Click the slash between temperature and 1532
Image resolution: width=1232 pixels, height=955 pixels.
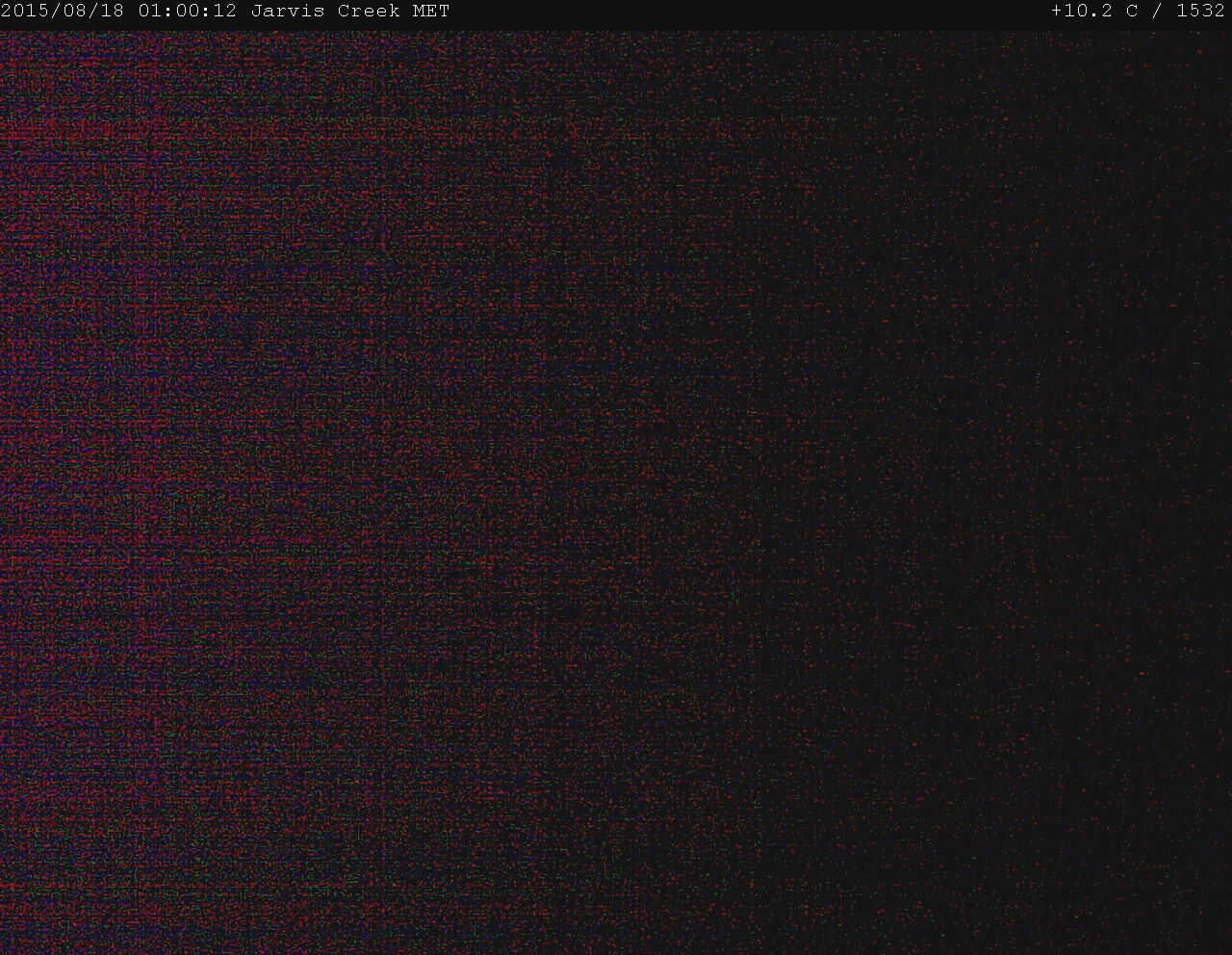tap(1156, 12)
